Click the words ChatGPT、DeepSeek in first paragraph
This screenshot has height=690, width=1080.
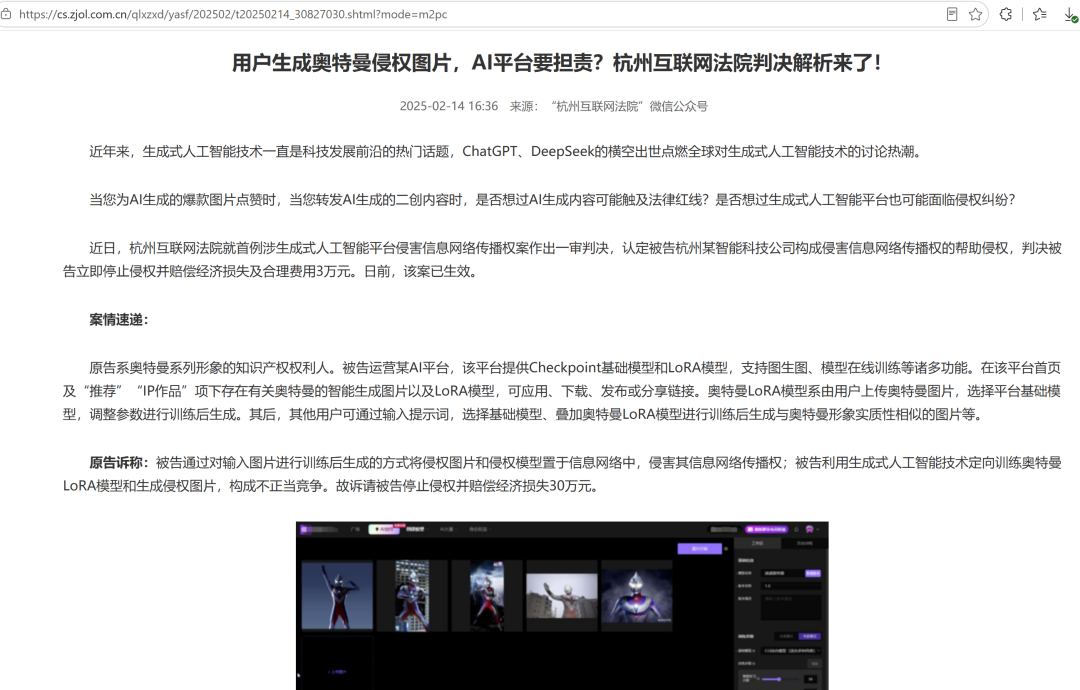pos(528,151)
